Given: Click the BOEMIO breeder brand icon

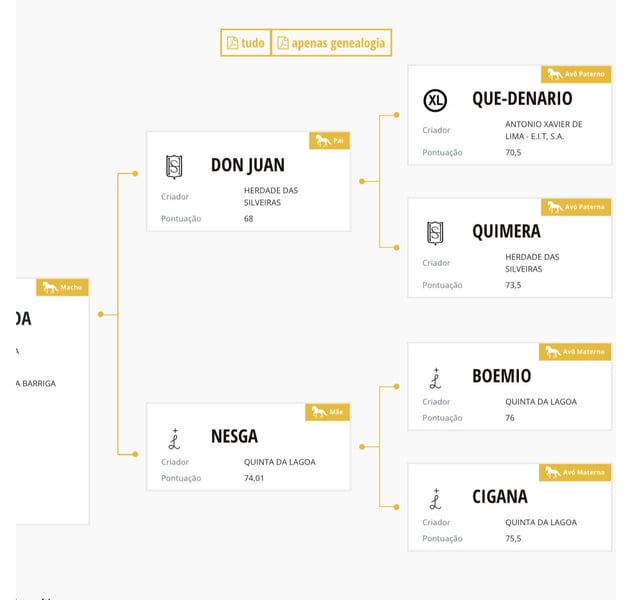Looking at the screenshot, I should pos(435,377).
